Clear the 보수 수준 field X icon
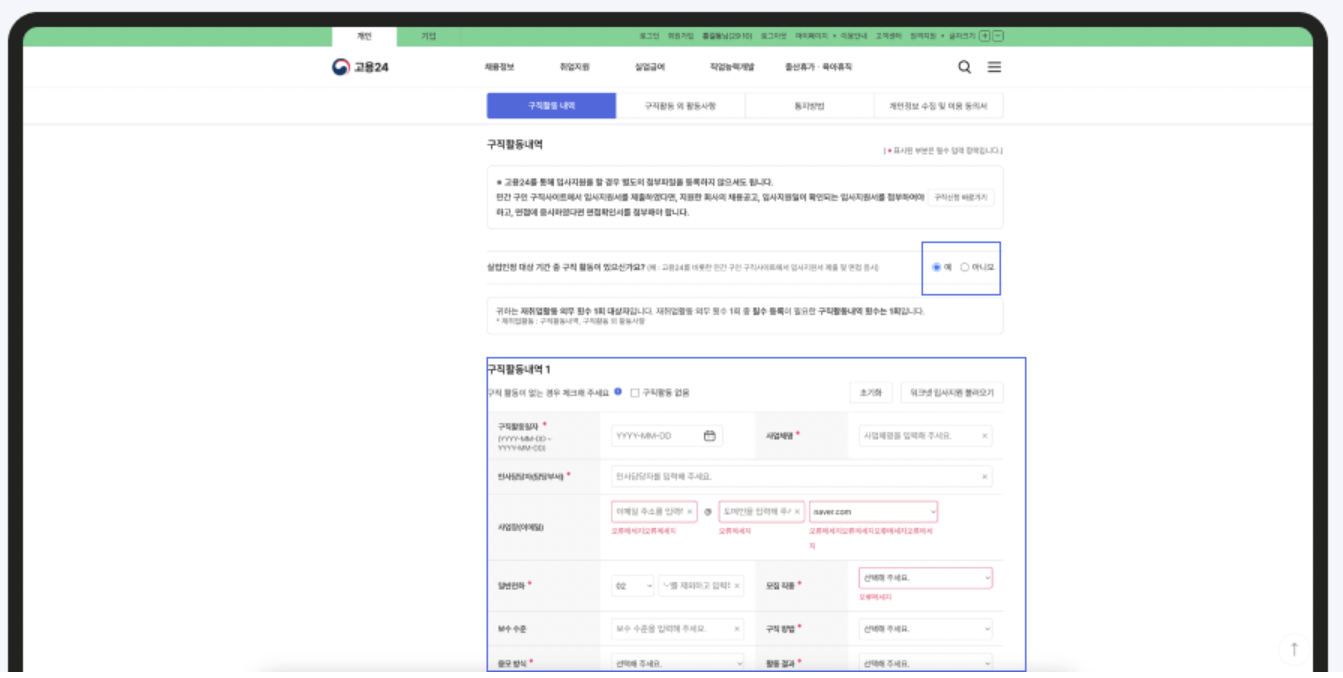The height and width of the screenshot is (678, 1343). 737,629
